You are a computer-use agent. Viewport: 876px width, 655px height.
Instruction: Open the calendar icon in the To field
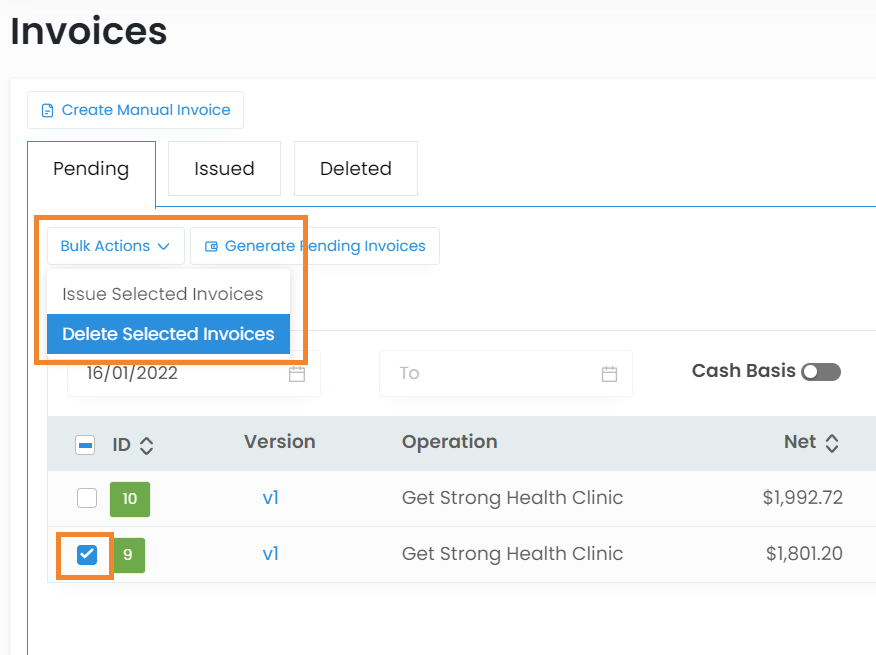tap(609, 374)
